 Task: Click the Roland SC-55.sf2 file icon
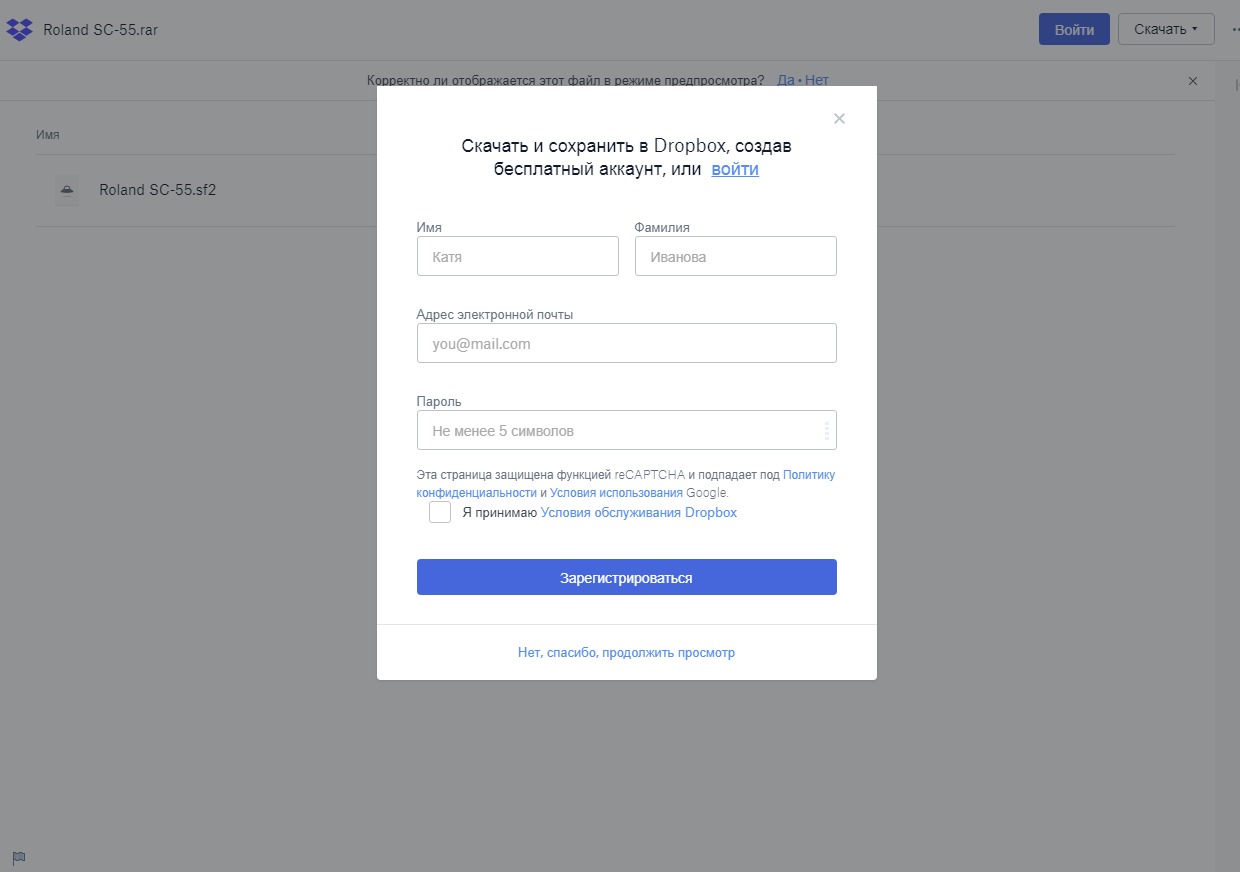[x=66, y=190]
